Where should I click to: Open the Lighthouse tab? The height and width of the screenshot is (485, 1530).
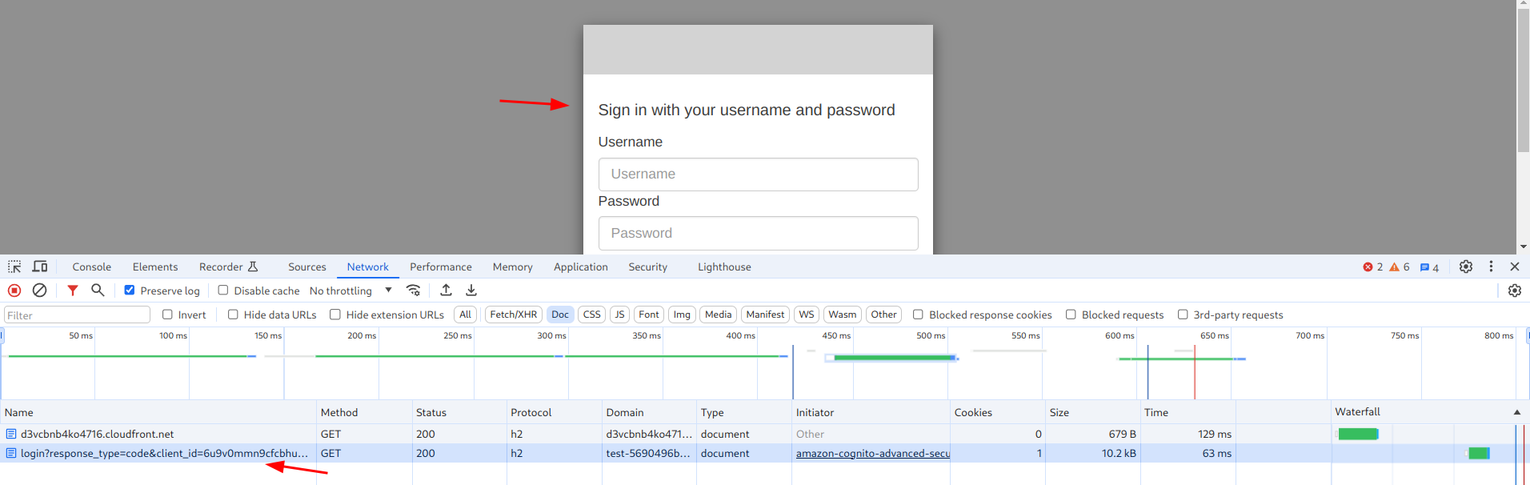click(724, 267)
